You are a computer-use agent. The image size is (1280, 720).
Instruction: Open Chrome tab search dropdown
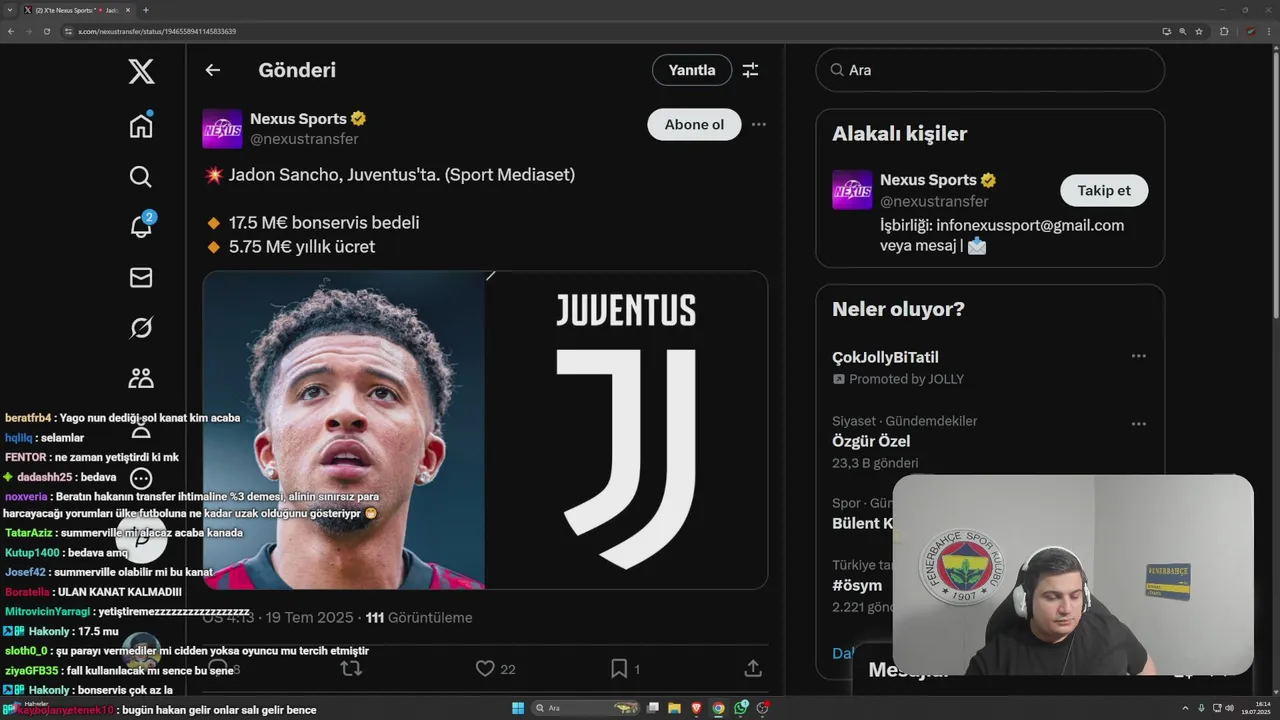[9, 10]
